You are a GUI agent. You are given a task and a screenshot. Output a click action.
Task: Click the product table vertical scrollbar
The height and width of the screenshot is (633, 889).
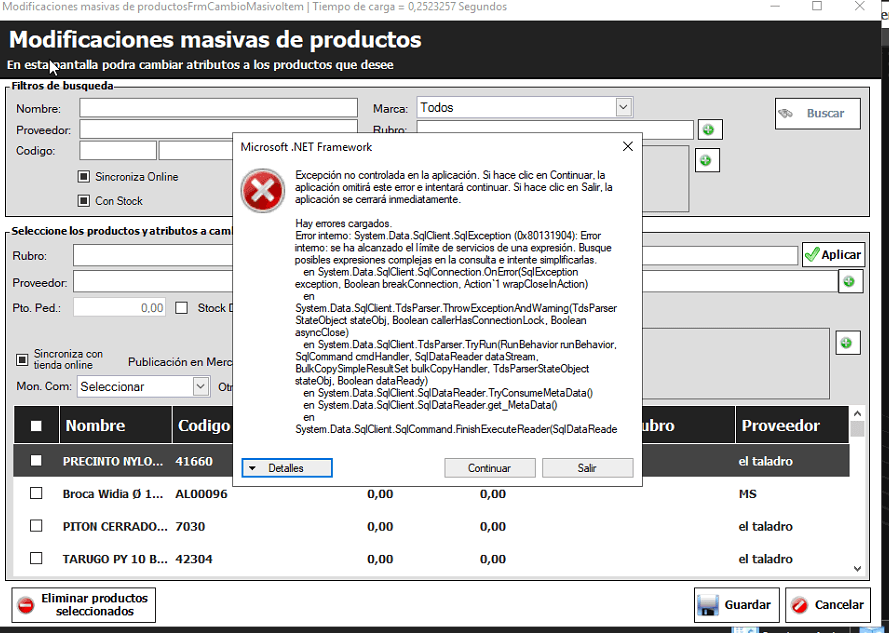tap(857, 490)
